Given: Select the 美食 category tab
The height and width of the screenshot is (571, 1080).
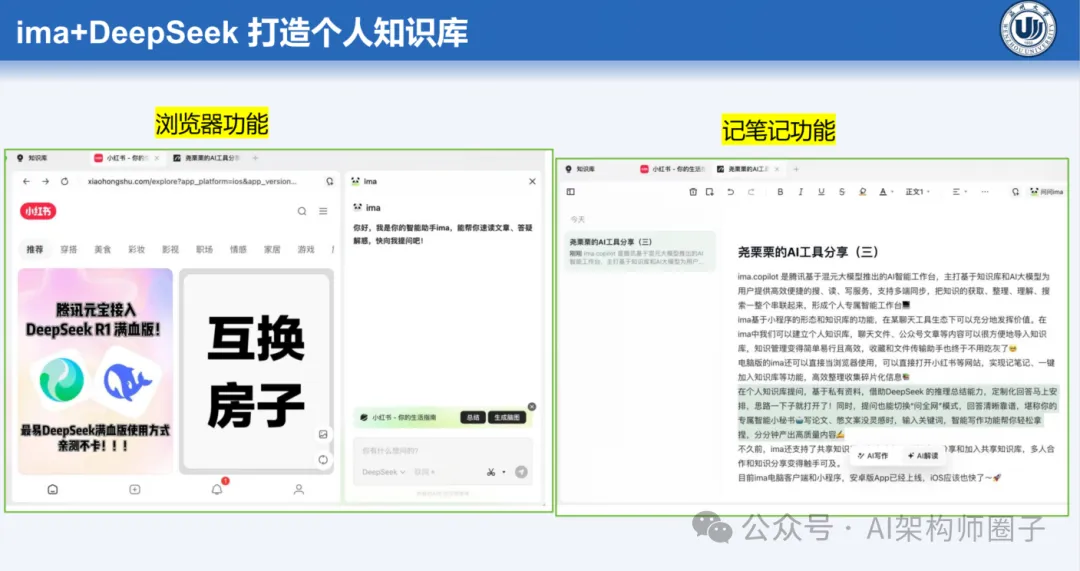Looking at the screenshot, I should pos(103,250).
